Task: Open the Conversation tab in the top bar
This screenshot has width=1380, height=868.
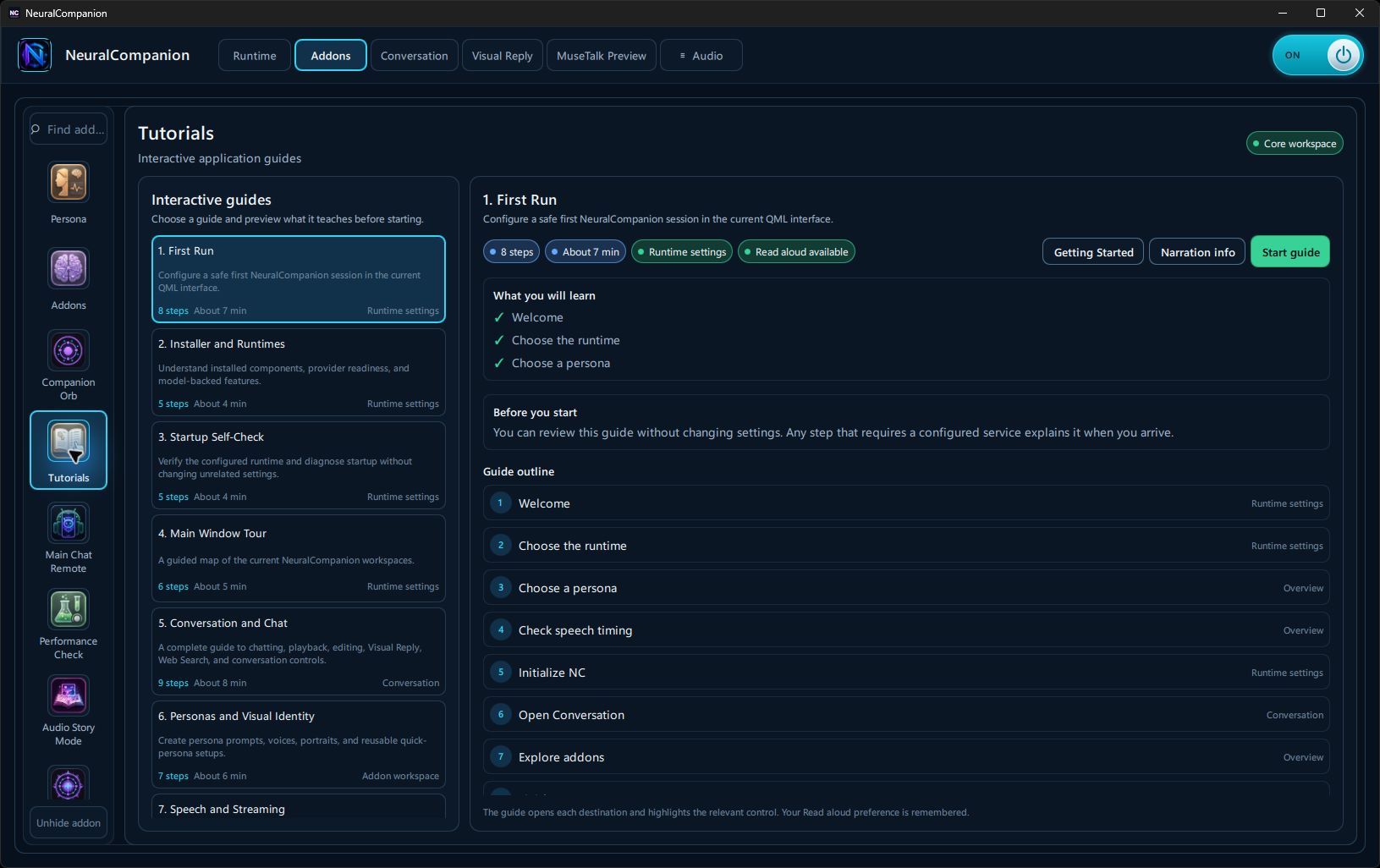Action: point(415,56)
